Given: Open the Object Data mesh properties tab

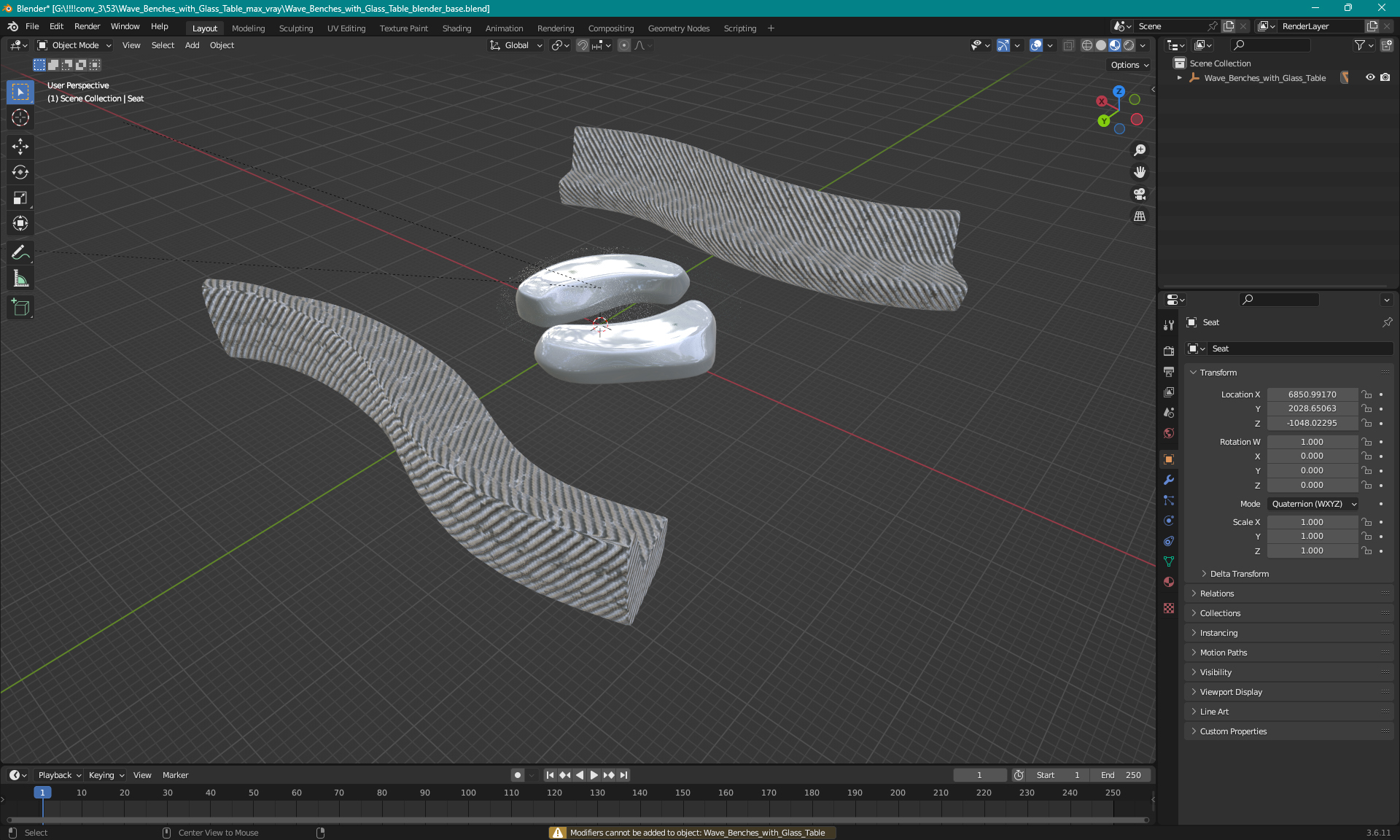Looking at the screenshot, I should (x=1169, y=561).
